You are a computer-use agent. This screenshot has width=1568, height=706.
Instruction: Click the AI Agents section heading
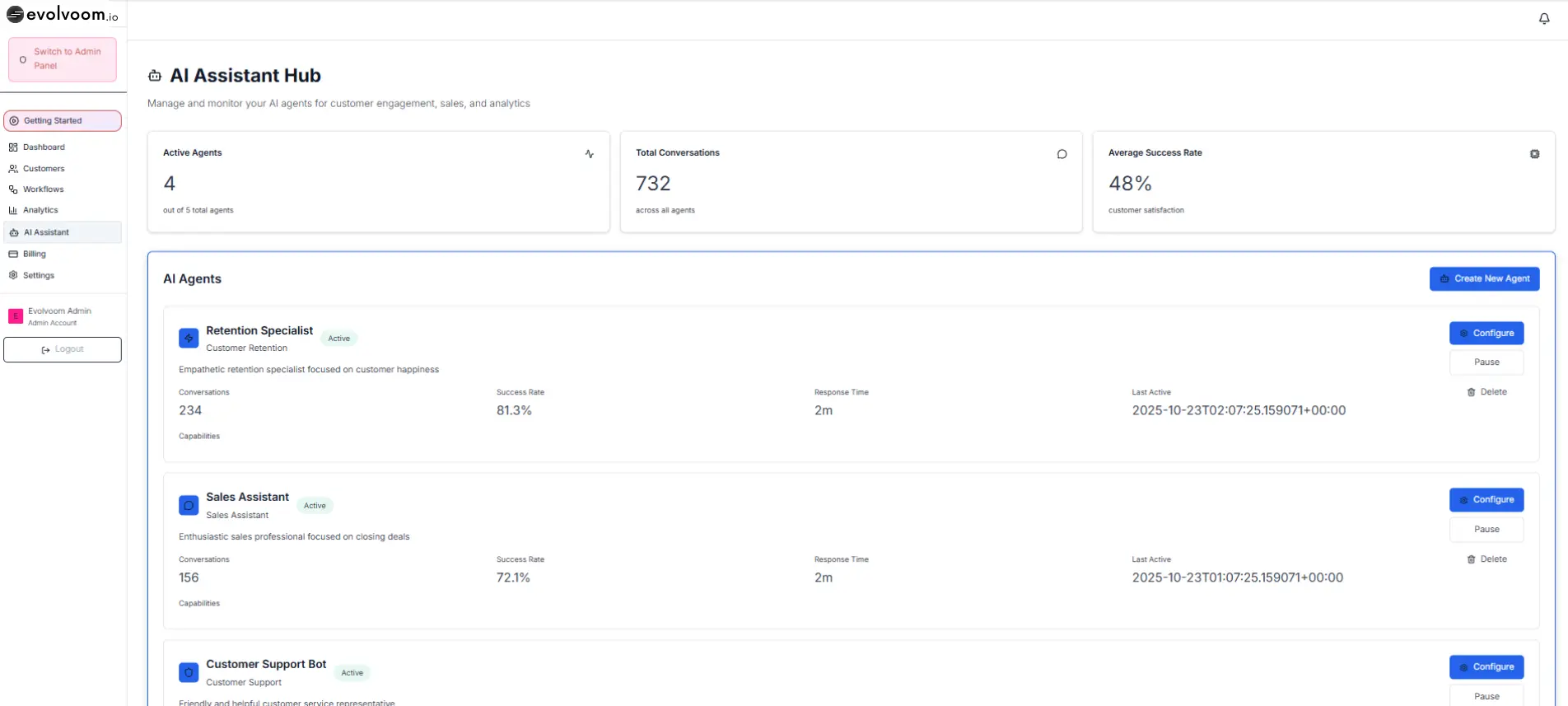pos(192,278)
